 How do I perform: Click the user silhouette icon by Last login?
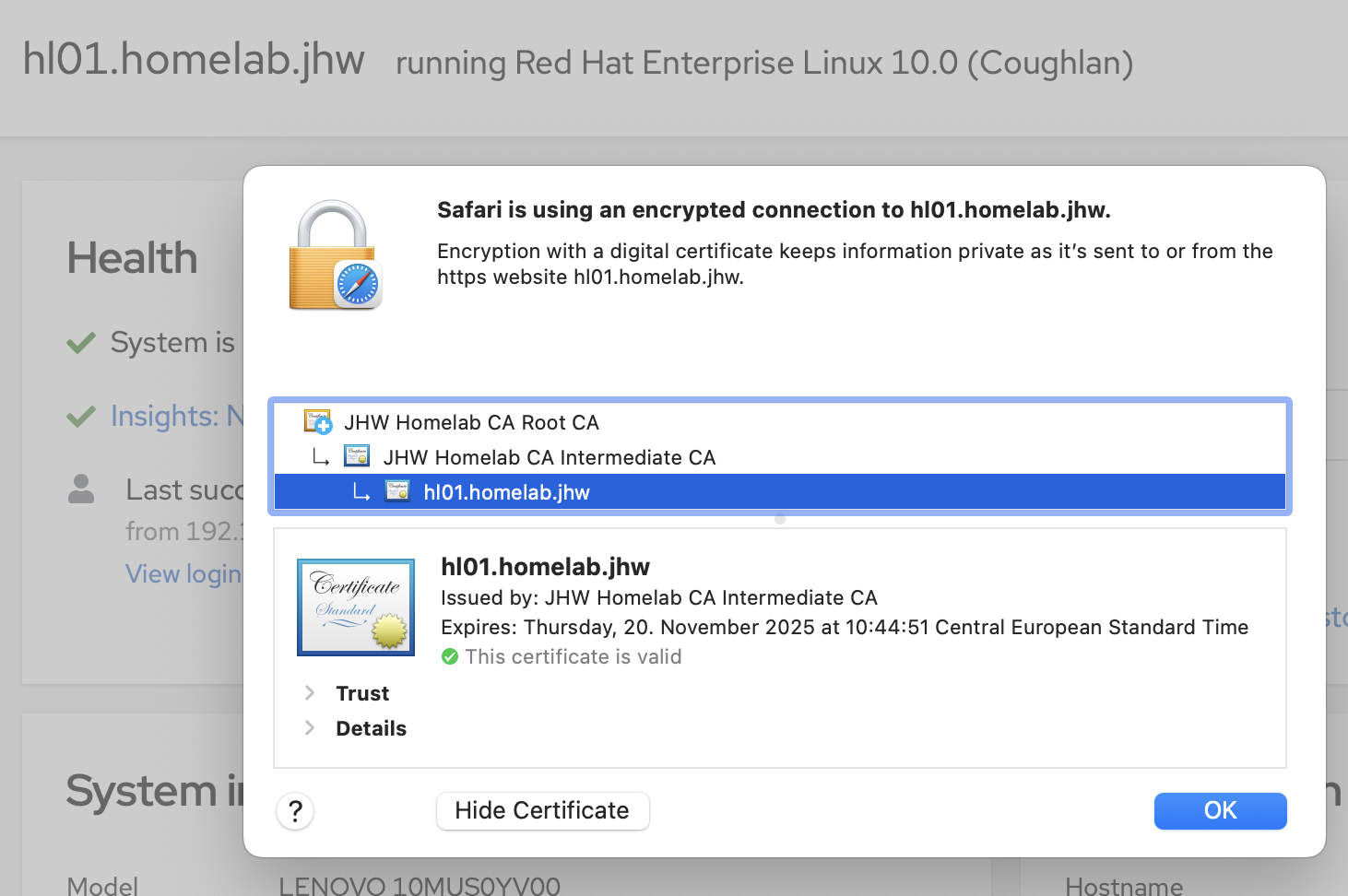point(81,489)
